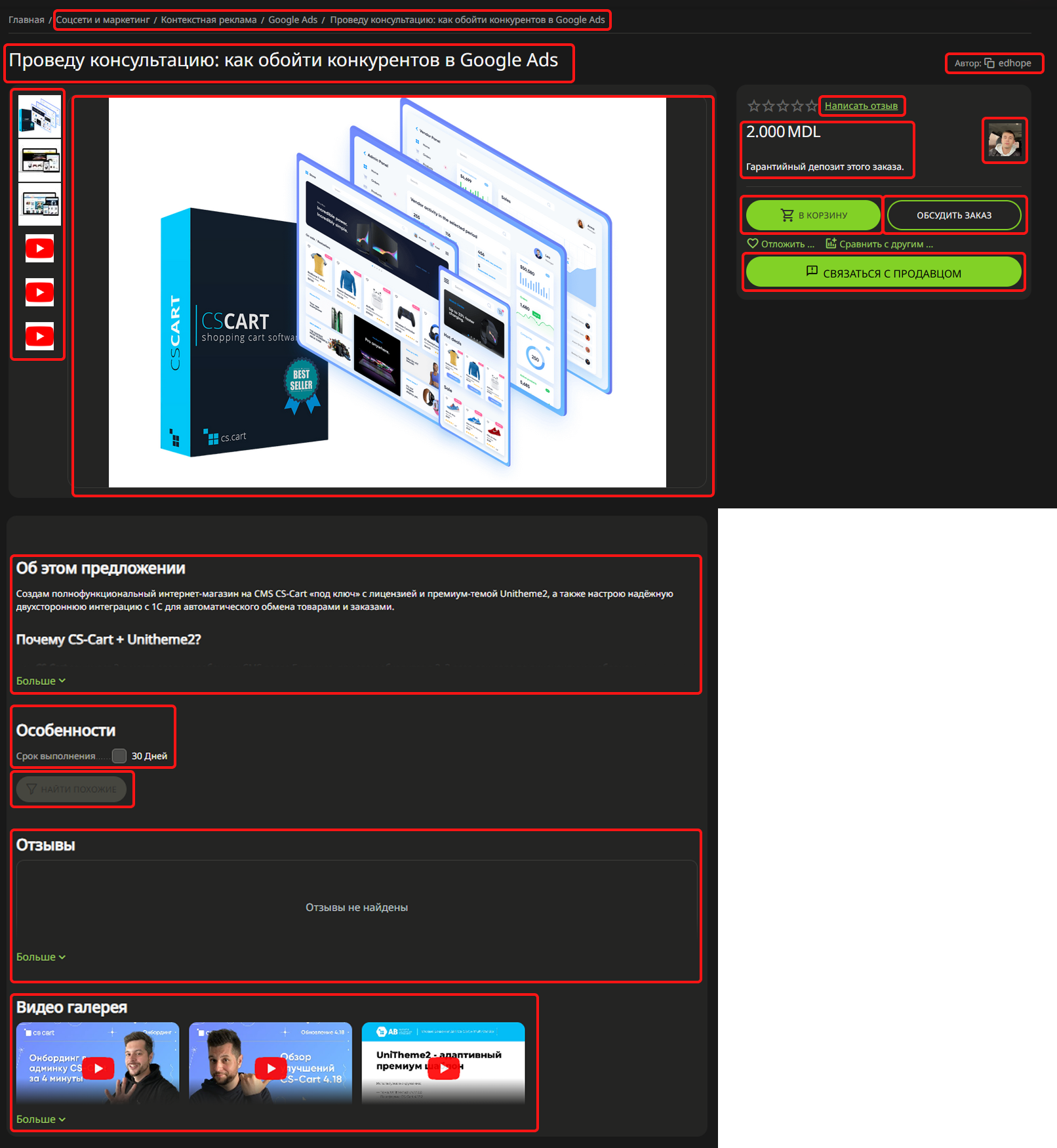Click the seller's avatar photo
The width and height of the screenshot is (1057, 1148).
click(1005, 140)
